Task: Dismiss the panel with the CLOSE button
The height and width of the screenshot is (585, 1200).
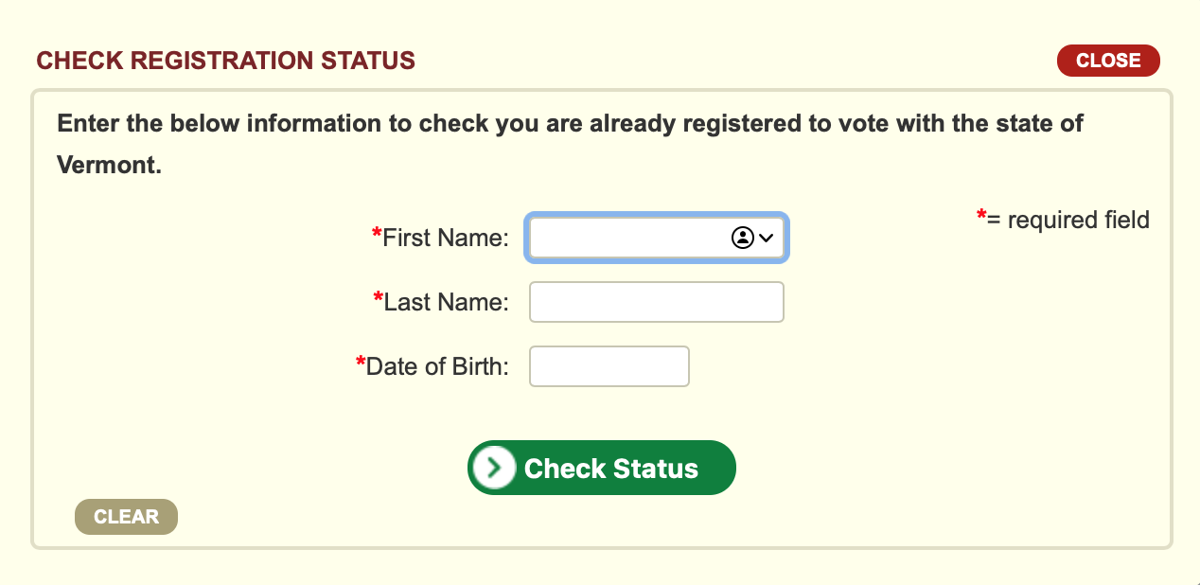Action: pos(1108,60)
